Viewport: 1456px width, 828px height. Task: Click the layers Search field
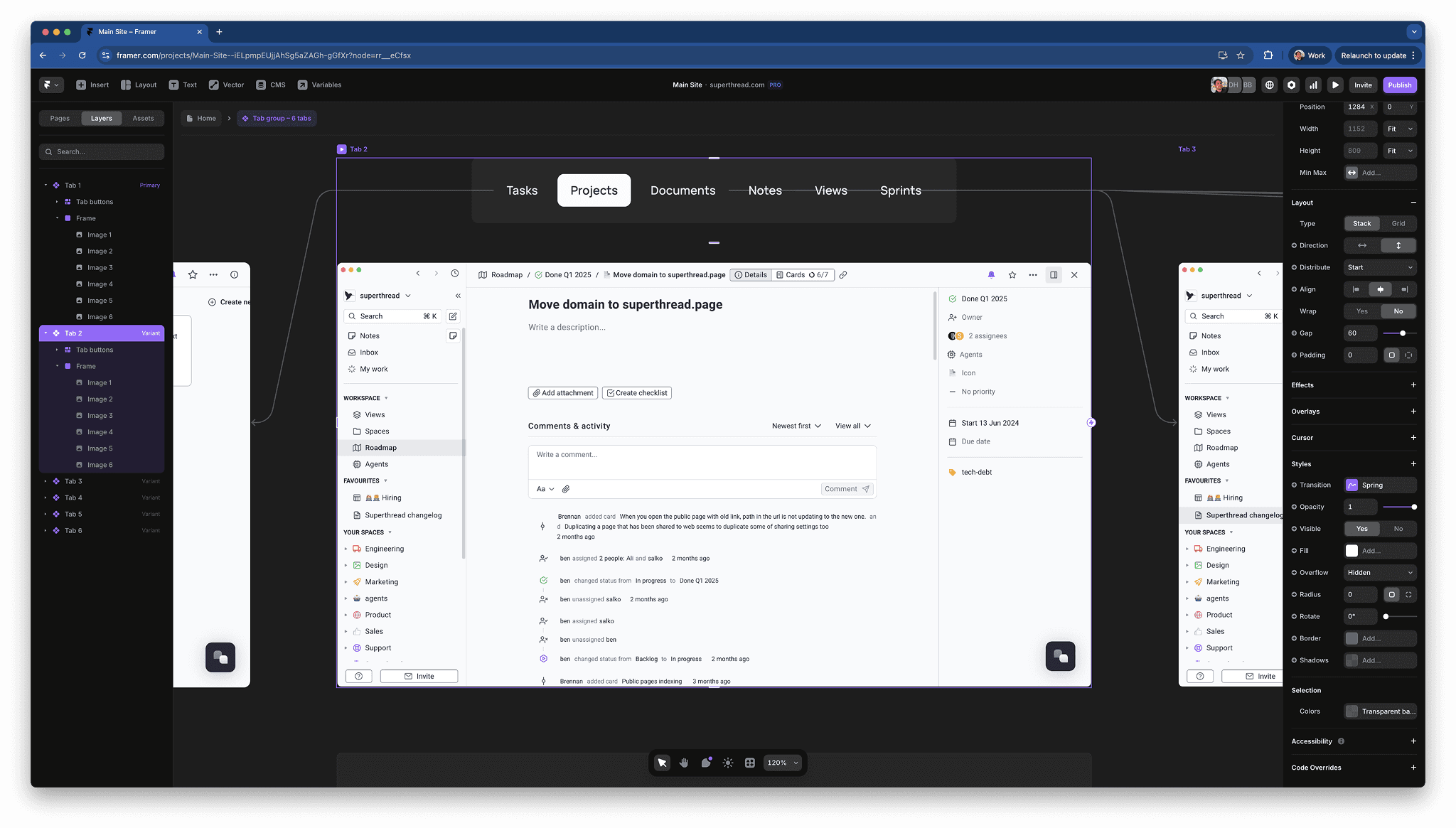(102, 151)
